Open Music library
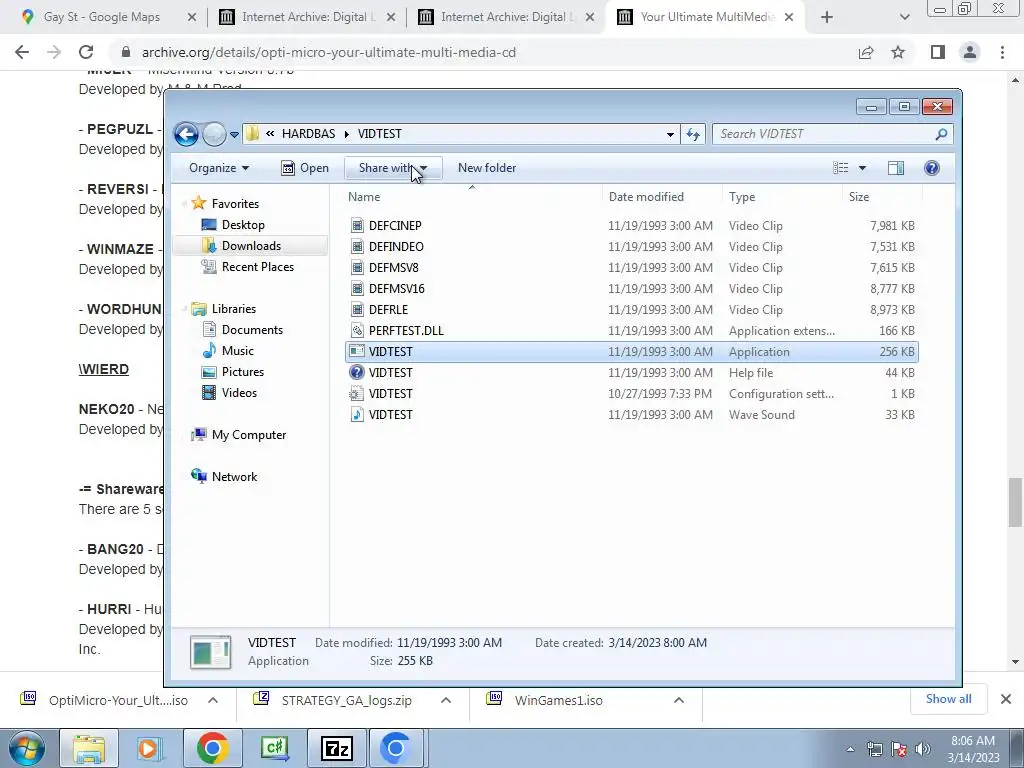The width and height of the screenshot is (1024, 768). pos(237,351)
